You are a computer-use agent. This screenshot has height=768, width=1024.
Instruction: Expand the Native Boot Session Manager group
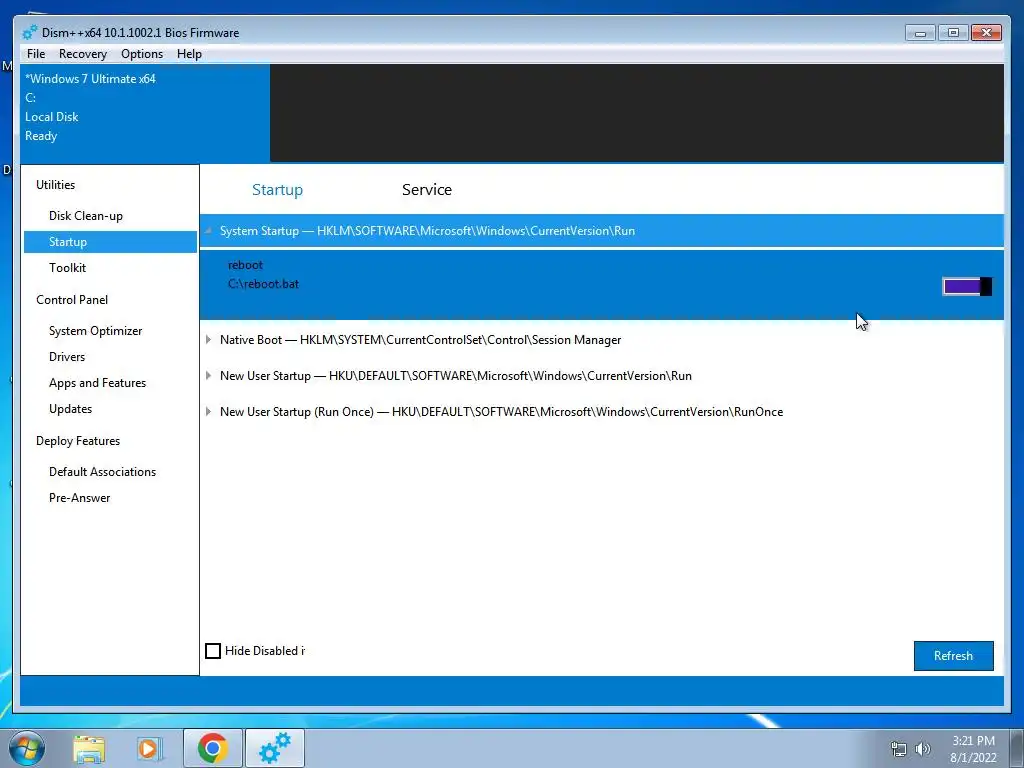208,340
